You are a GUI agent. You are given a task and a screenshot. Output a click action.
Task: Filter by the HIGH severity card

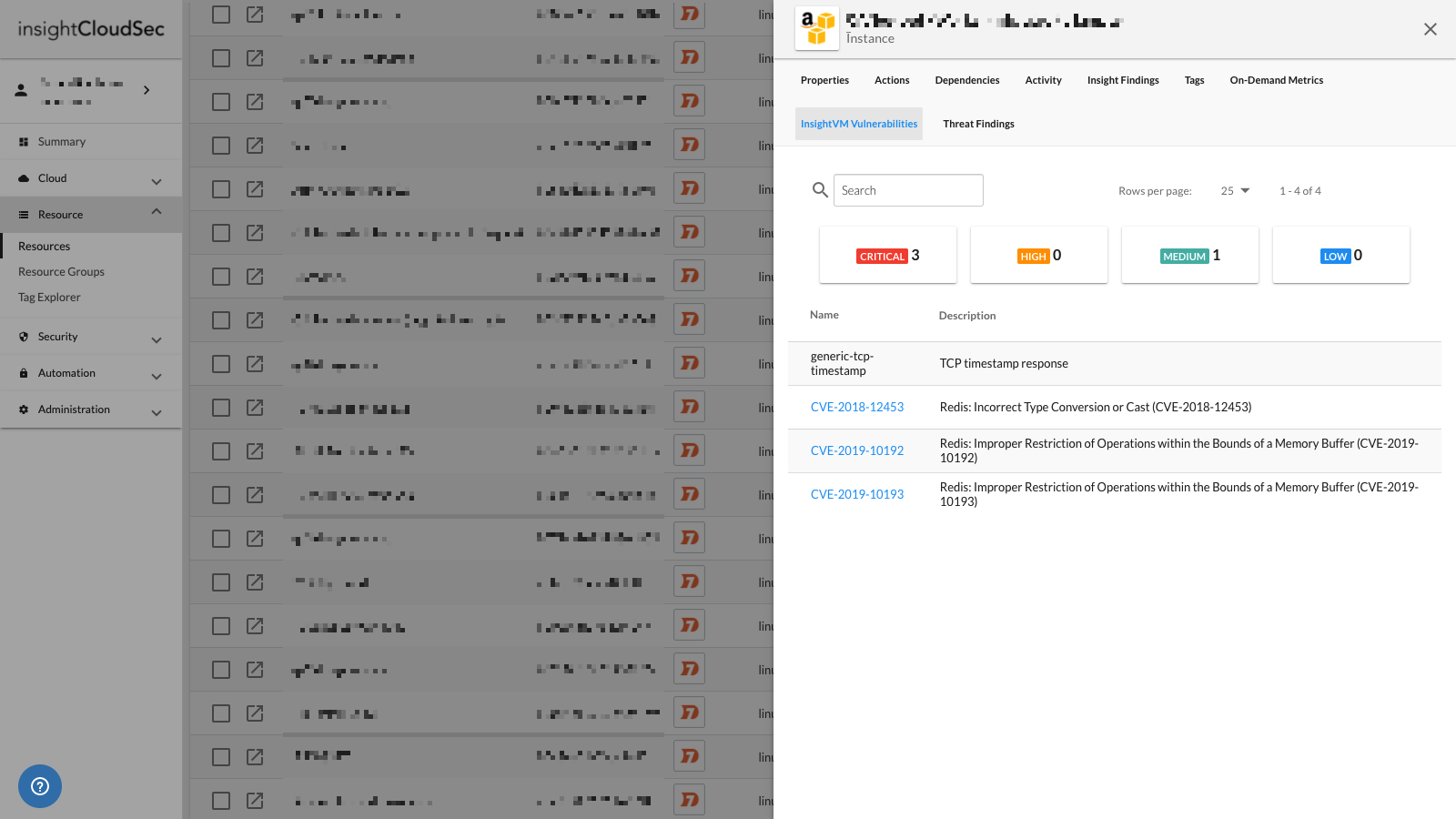click(1039, 255)
